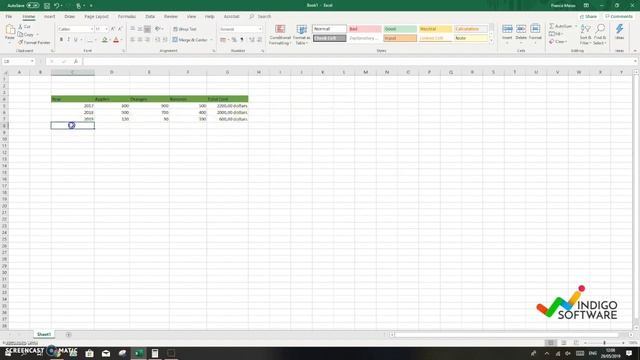640x360 pixels.
Task: Click the Undo arrow icon
Action: 57,5
